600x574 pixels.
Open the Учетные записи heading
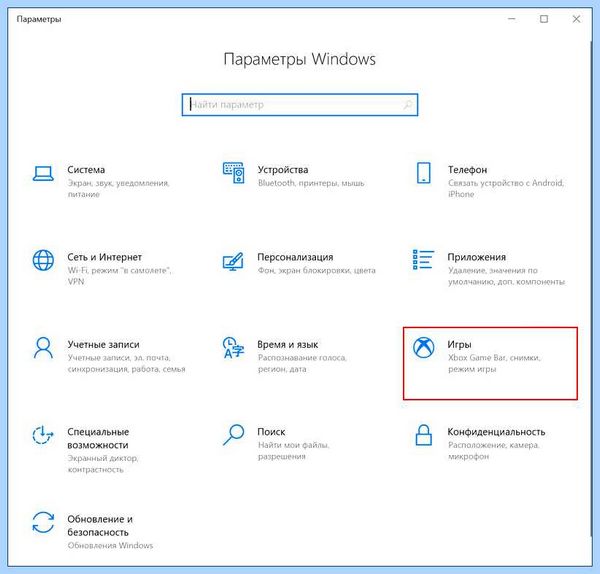[x=103, y=344]
